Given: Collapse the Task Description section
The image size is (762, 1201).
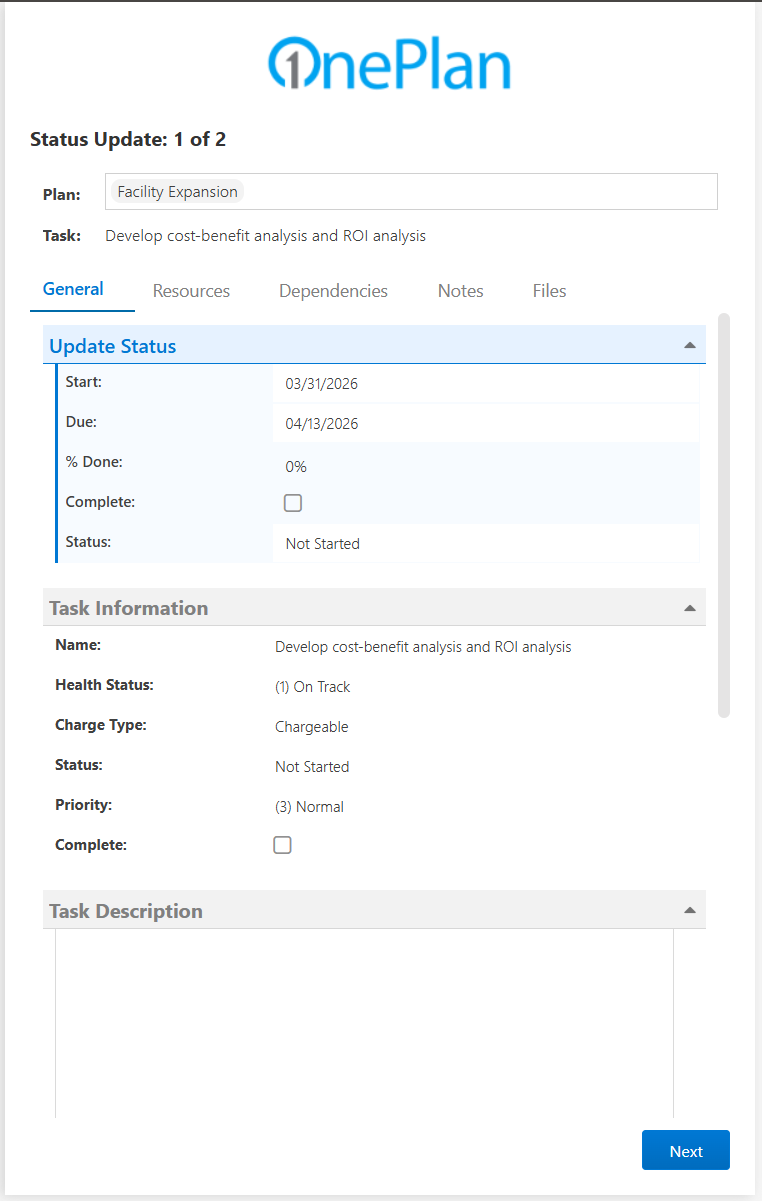Looking at the screenshot, I should click(689, 911).
